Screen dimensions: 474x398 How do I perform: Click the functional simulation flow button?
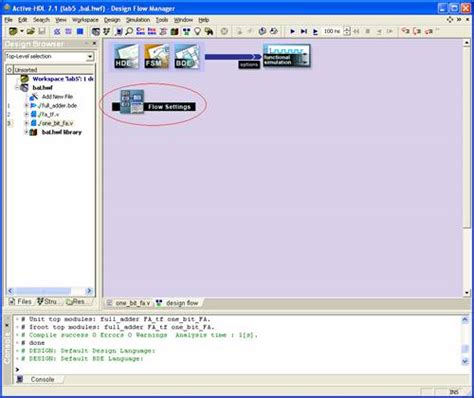(286, 56)
